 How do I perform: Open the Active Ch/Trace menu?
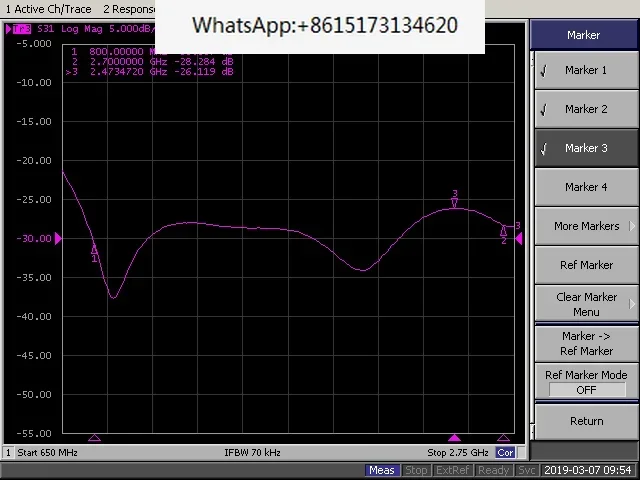50,9
